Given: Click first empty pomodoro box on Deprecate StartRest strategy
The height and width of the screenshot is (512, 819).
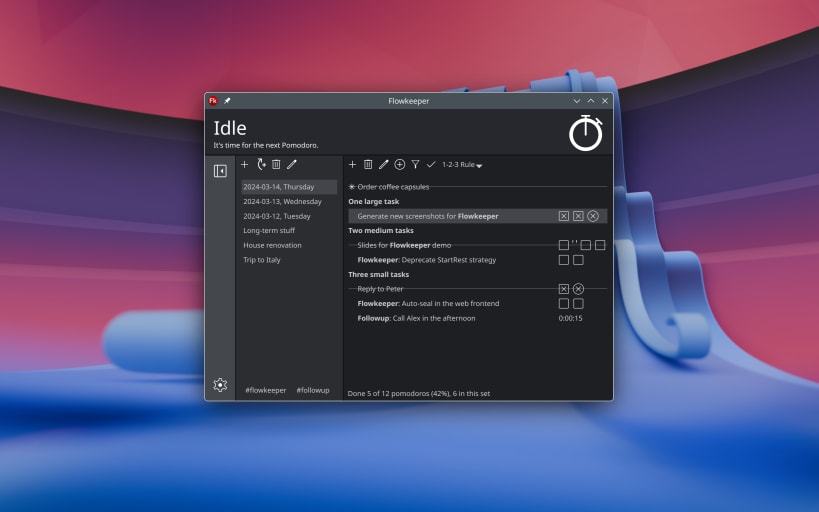Looking at the screenshot, I should (564, 260).
